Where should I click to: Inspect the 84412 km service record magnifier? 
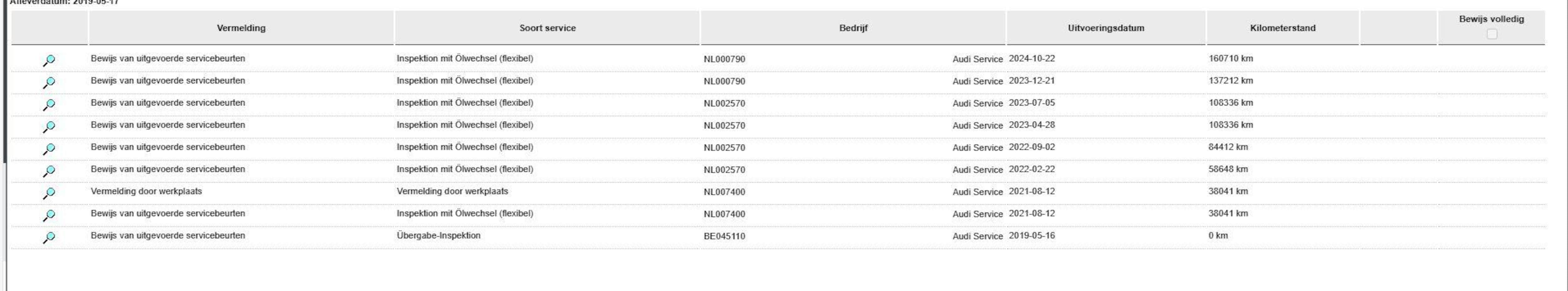[x=49, y=149]
